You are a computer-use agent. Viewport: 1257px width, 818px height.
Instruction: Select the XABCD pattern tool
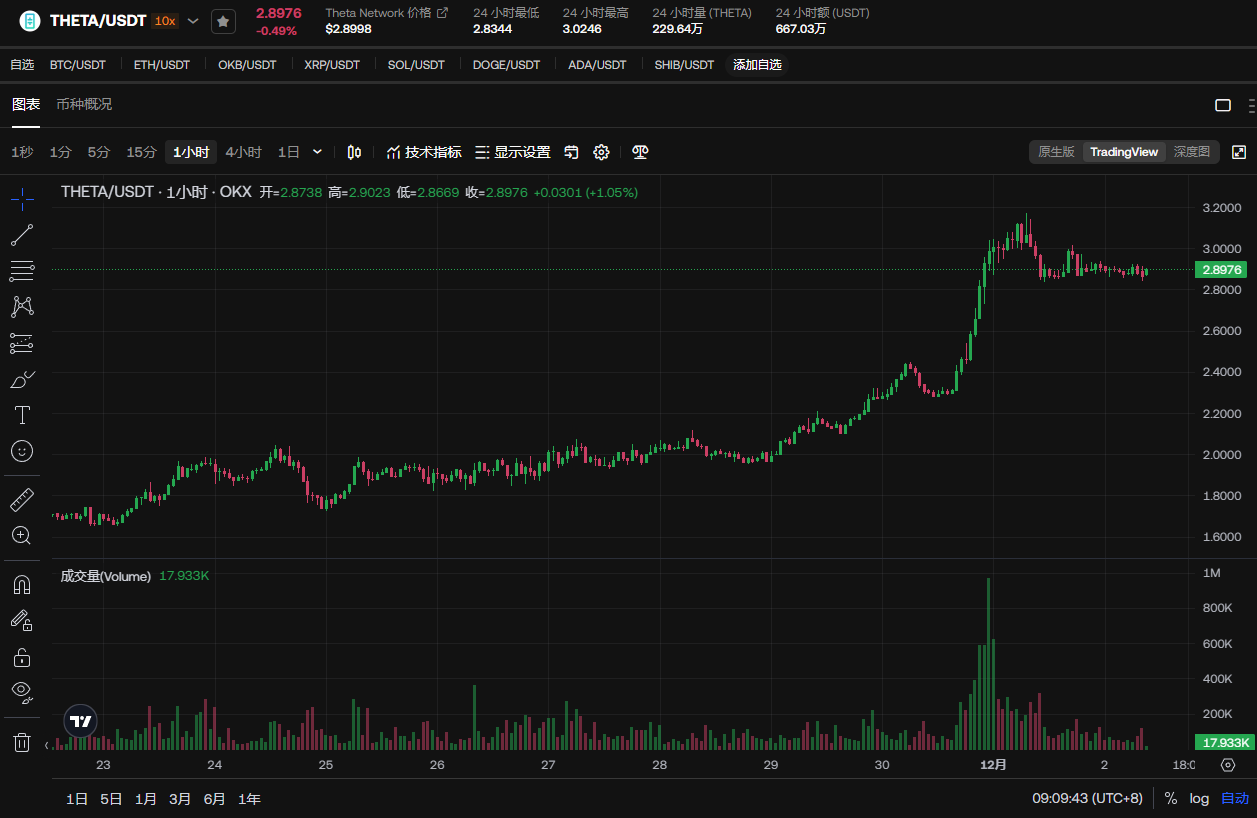point(22,307)
